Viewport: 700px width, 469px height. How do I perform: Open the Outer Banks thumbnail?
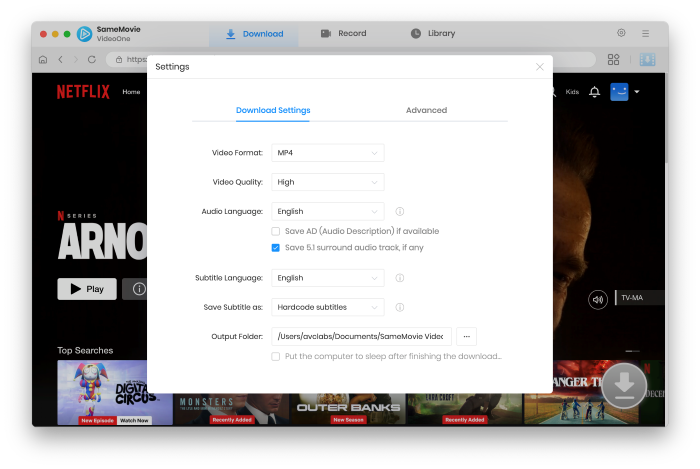tap(348, 408)
